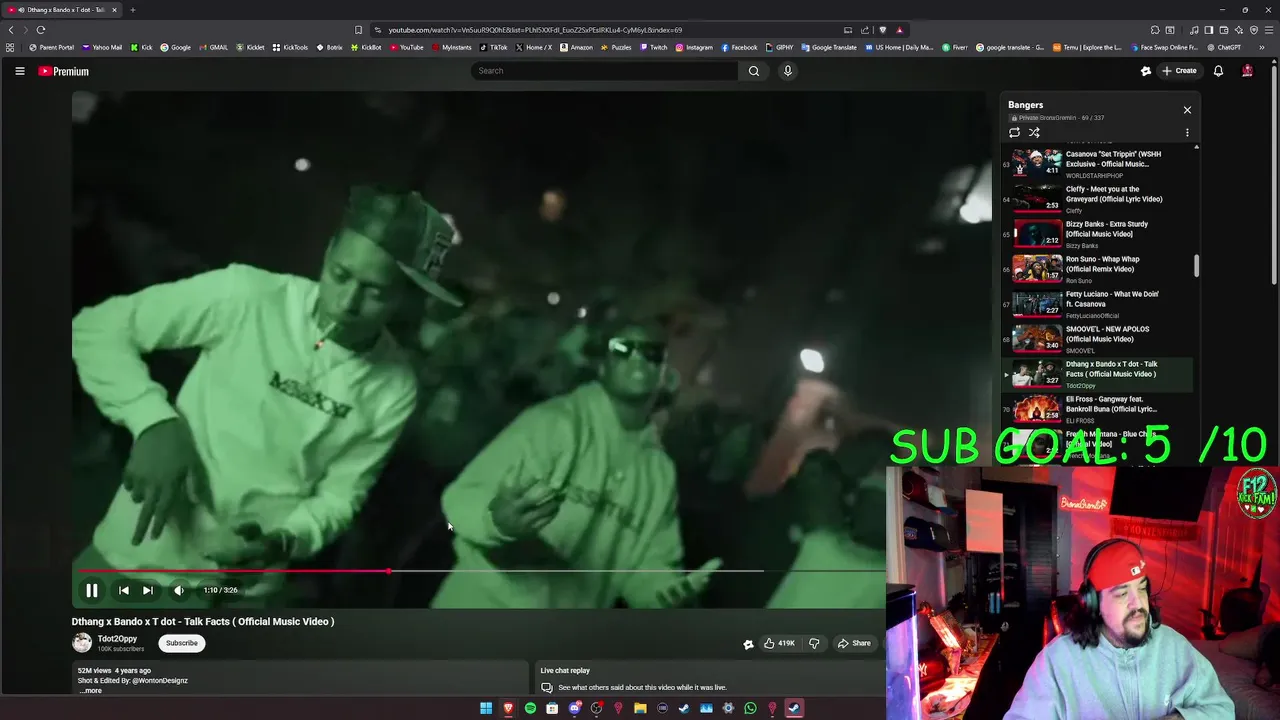Share the video
1280x720 pixels.
(x=854, y=643)
